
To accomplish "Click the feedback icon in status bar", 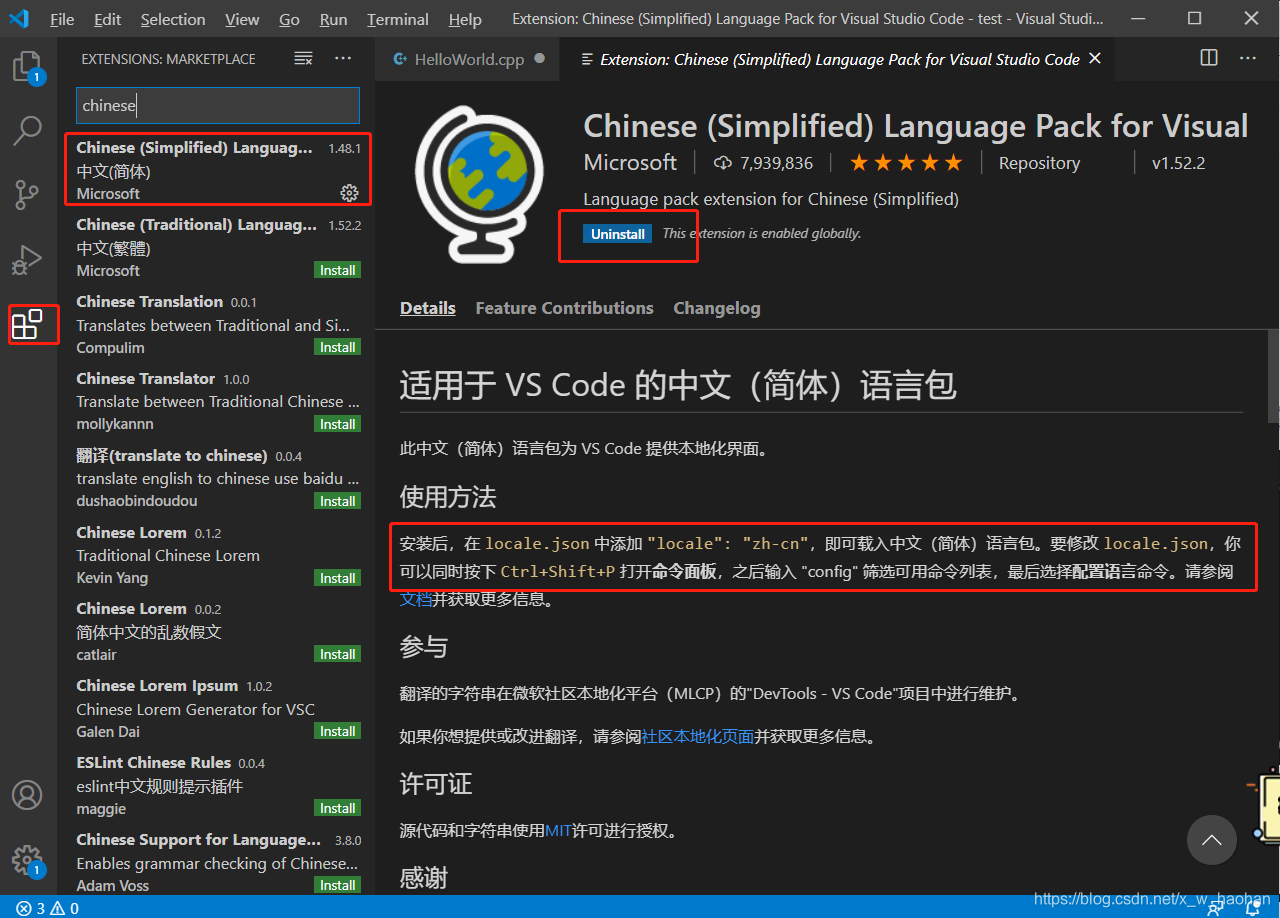I will [1215, 908].
